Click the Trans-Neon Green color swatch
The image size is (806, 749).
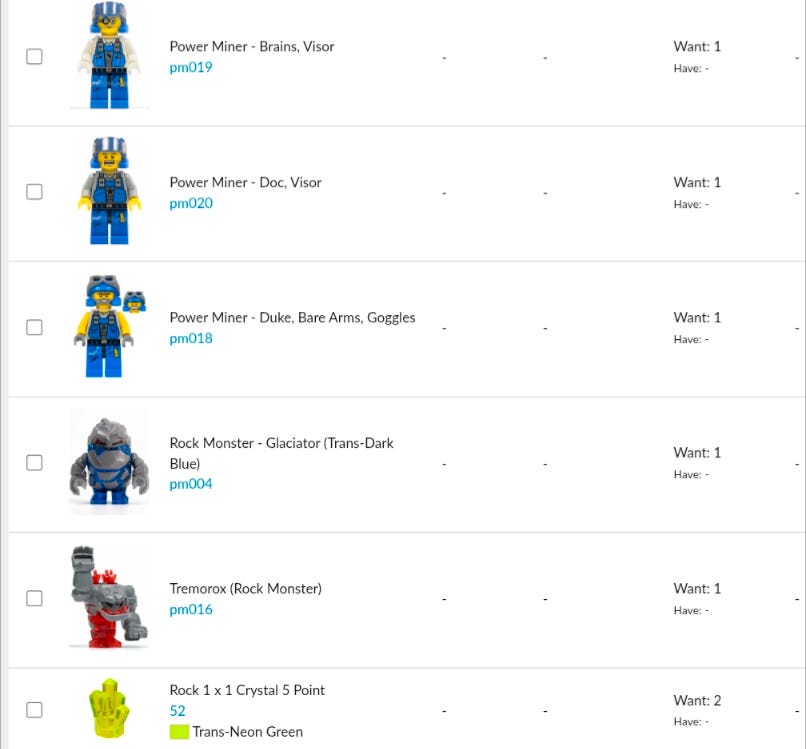pos(179,732)
